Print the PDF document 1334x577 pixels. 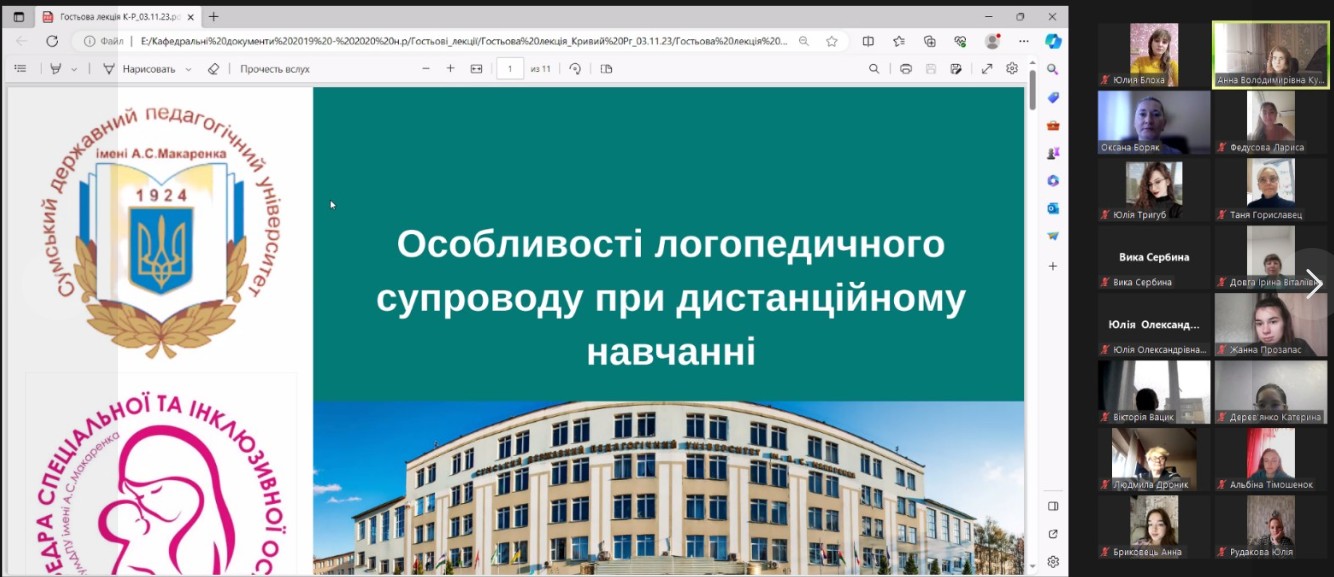coord(905,69)
